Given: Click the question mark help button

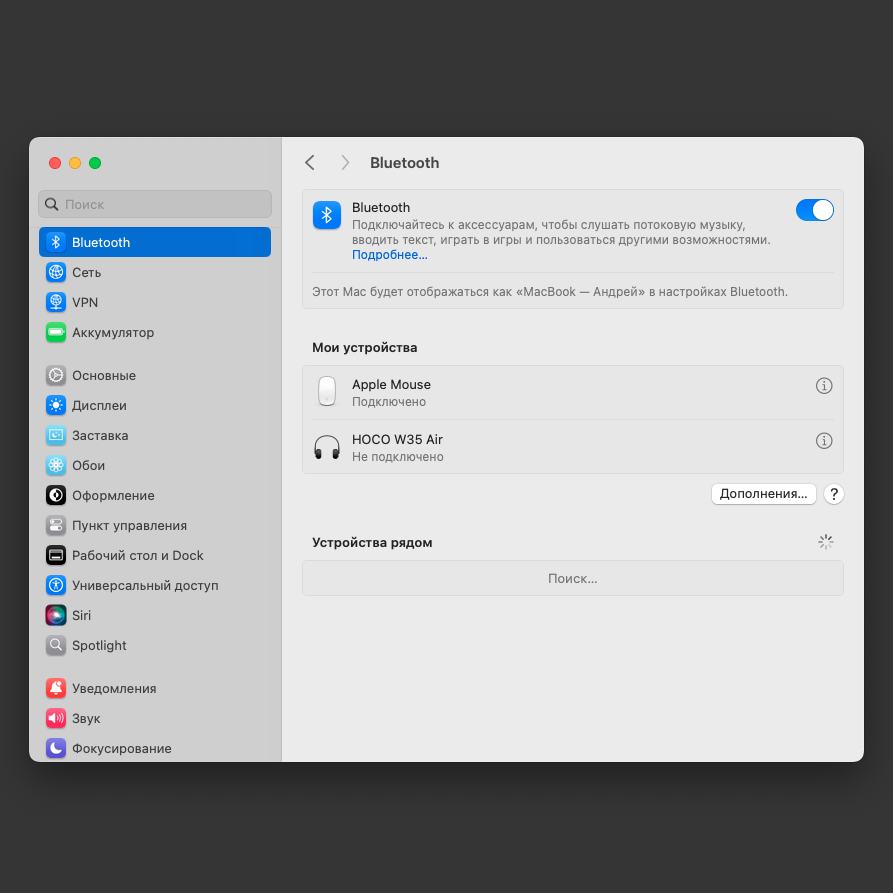Looking at the screenshot, I should (x=833, y=494).
